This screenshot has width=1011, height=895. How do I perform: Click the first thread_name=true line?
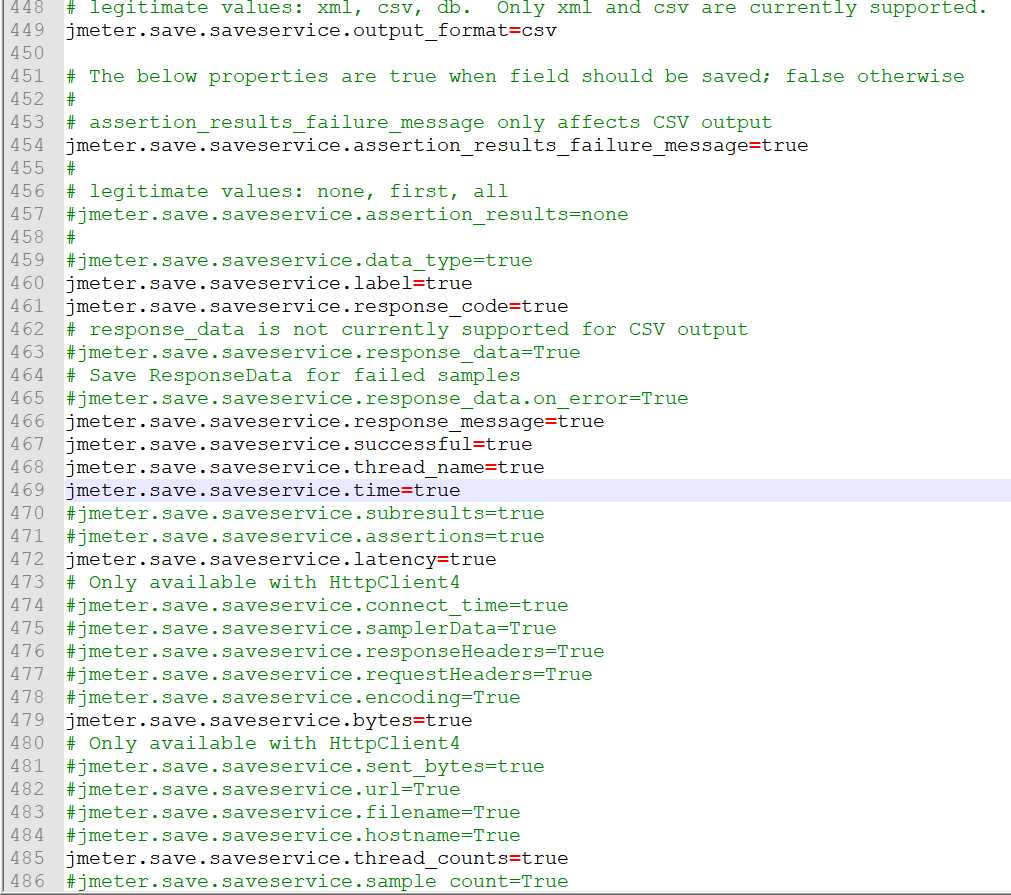(x=305, y=467)
